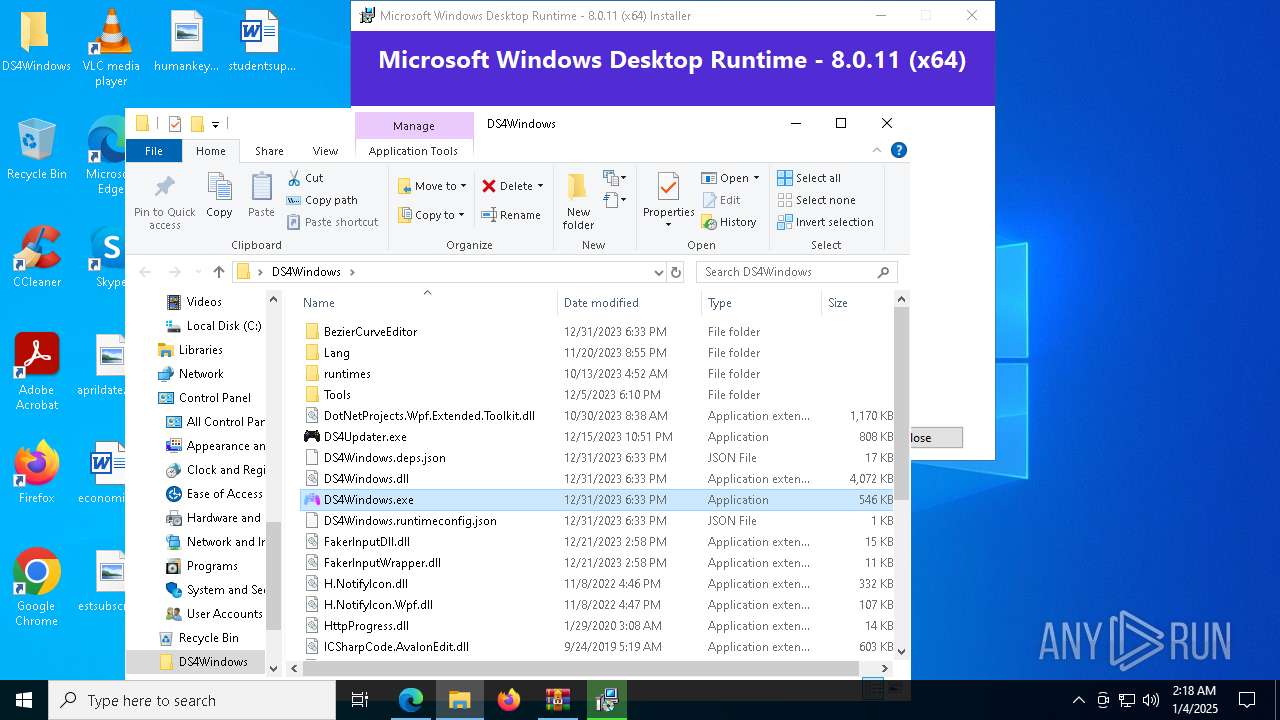Open Adobe Acrobat desktop shortcut
Image resolution: width=1280 pixels, height=720 pixels.
[x=37, y=371]
